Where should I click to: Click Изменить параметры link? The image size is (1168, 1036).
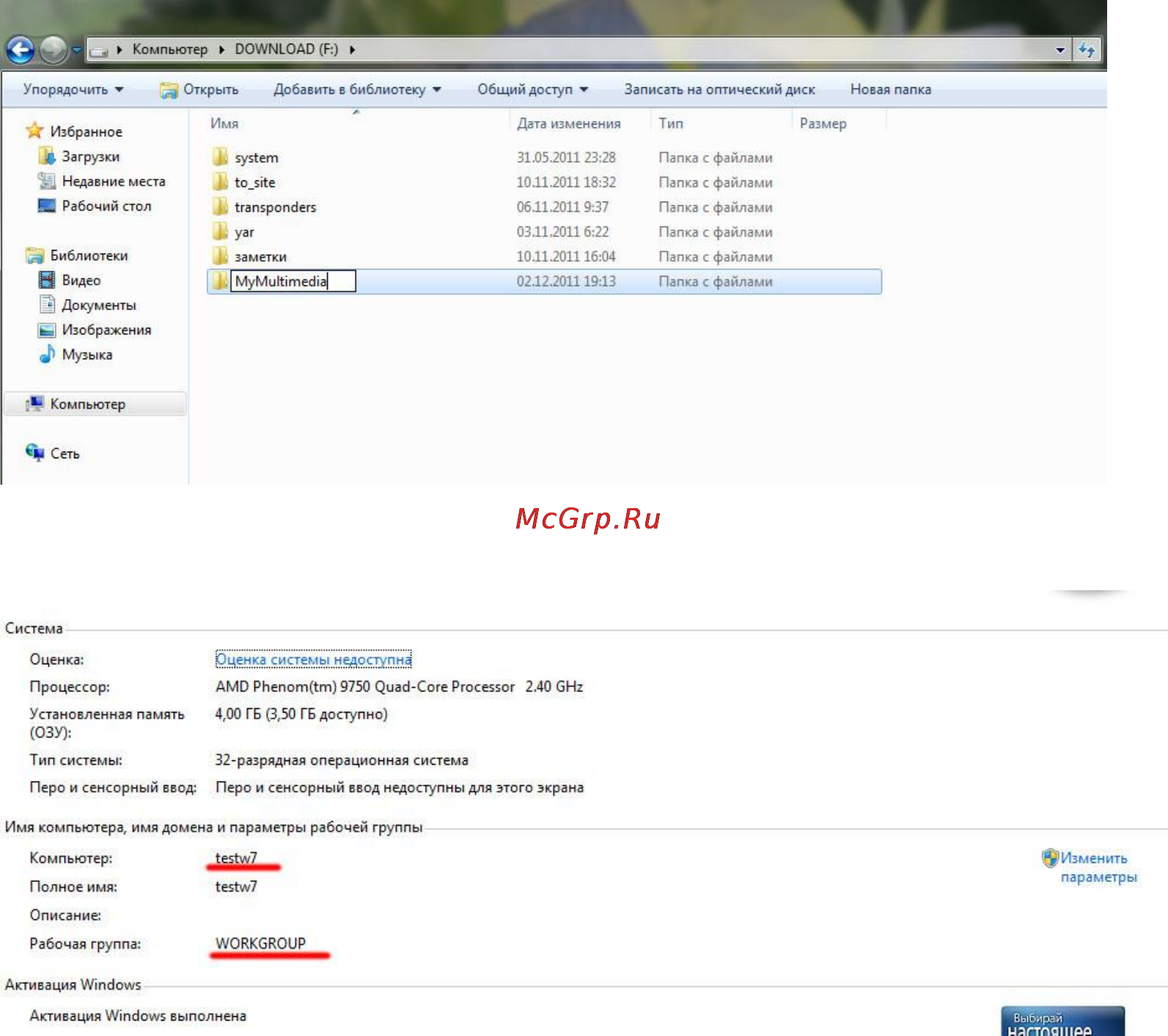[1098, 867]
